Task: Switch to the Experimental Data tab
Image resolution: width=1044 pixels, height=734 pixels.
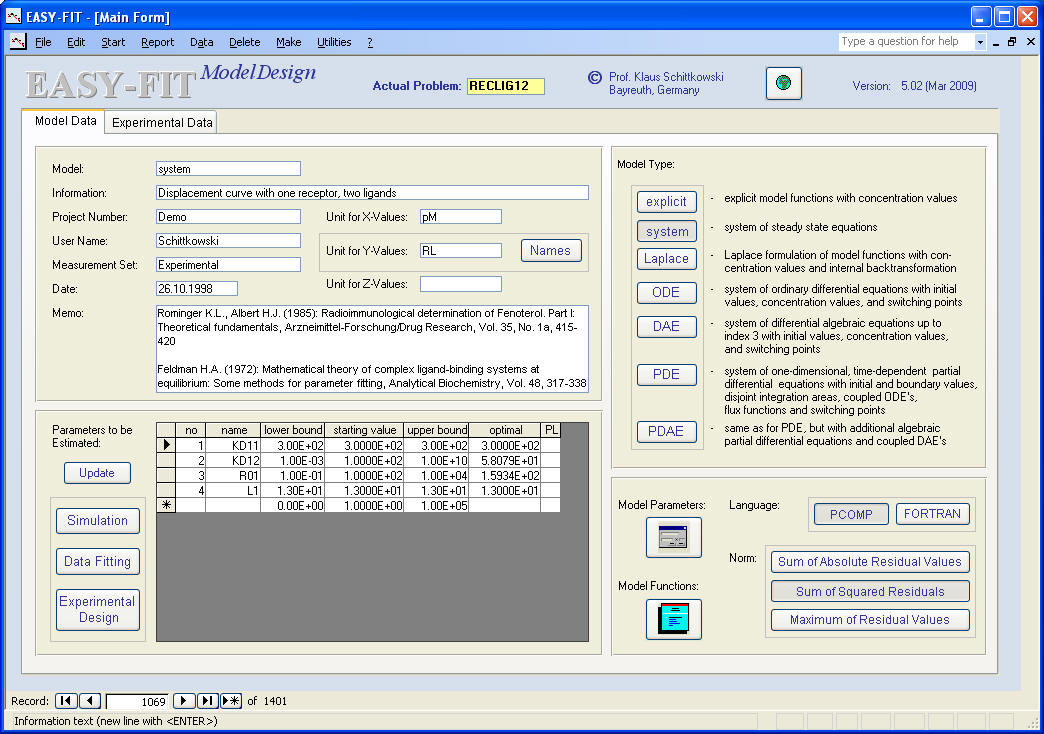Action: (x=161, y=123)
